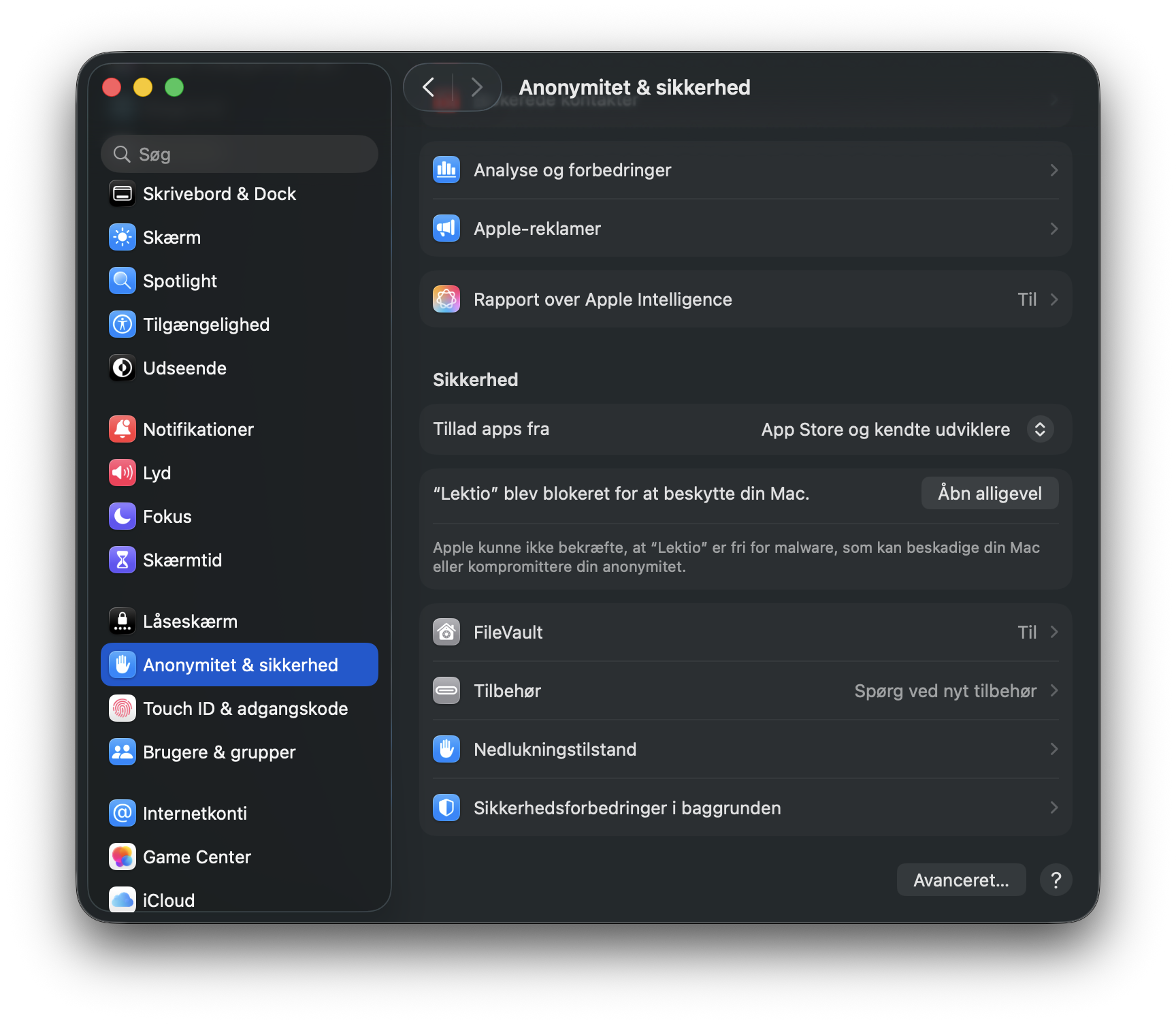
Task: Click the Avanceret… button
Action: (x=960, y=880)
